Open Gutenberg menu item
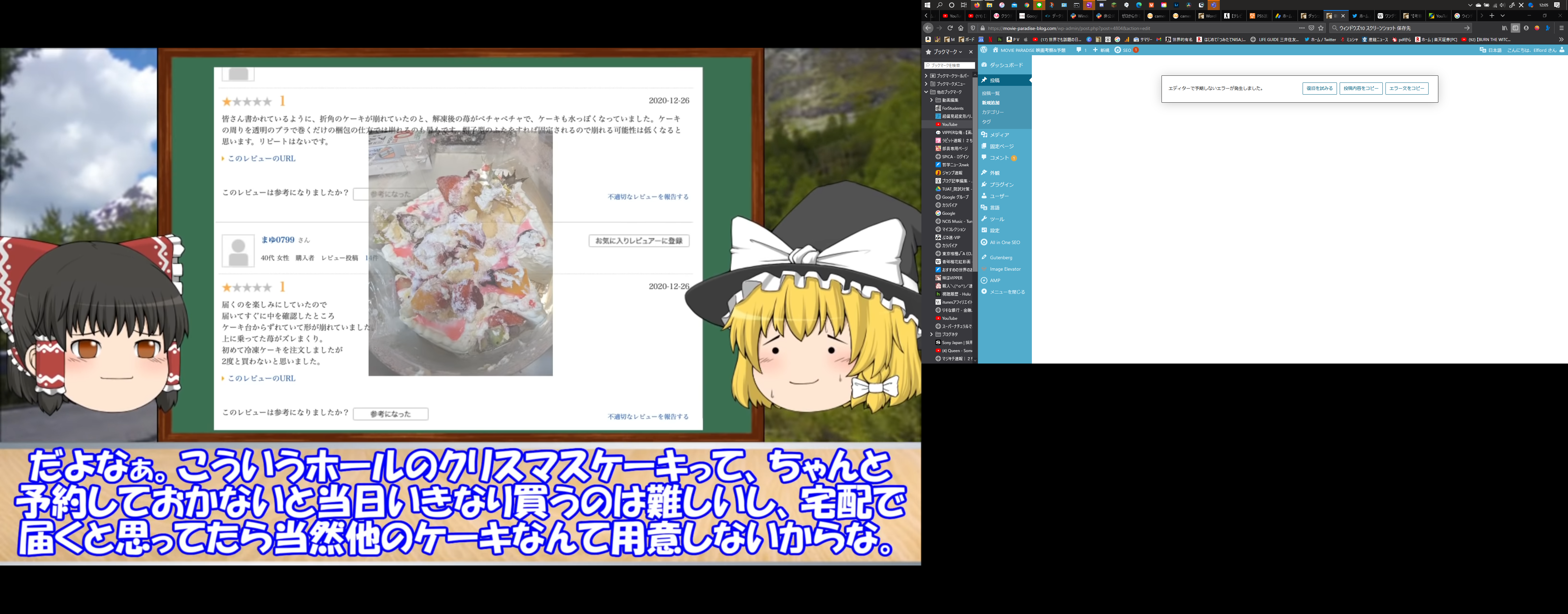The image size is (1568, 614). point(1004,258)
